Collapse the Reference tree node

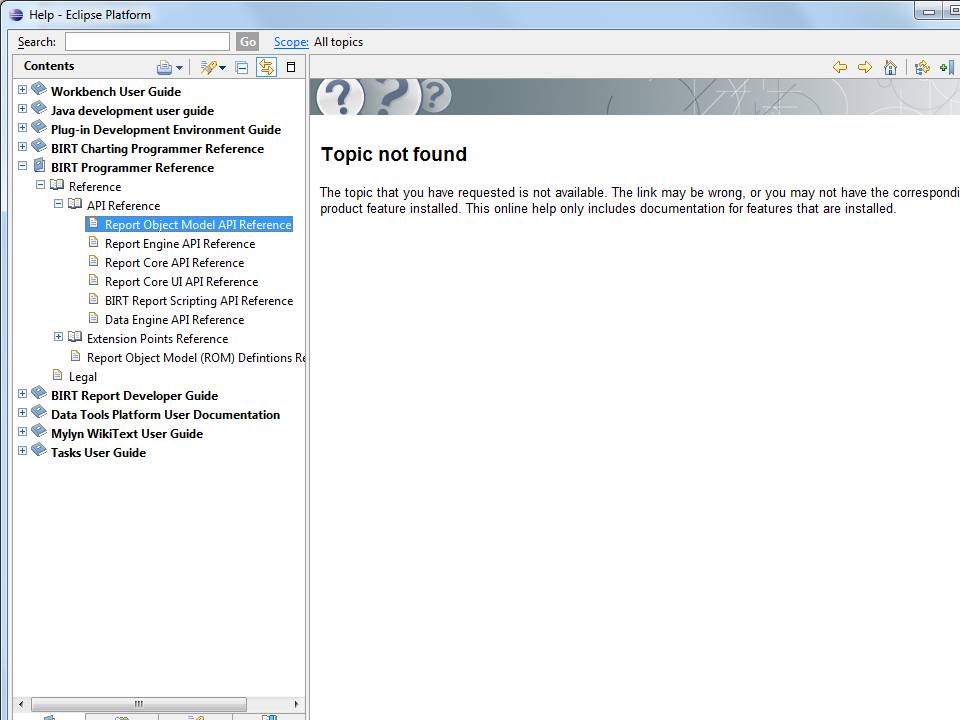pos(40,184)
